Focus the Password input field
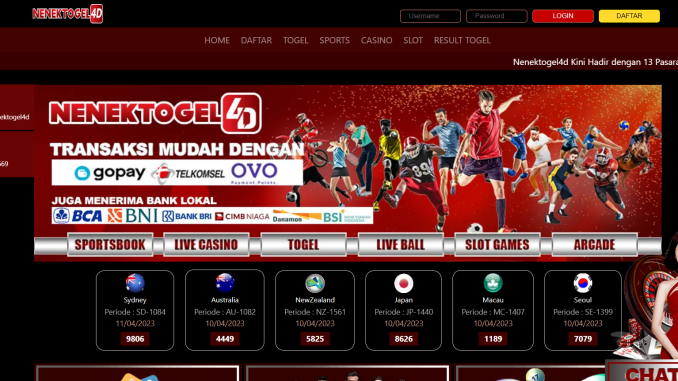The image size is (678, 381). point(496,16)
